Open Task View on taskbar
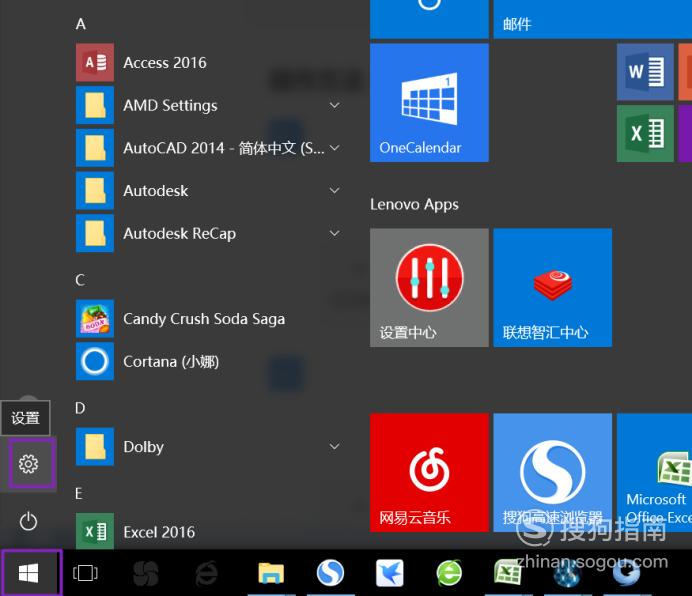 pyautogui.click(x=85, y=573)
